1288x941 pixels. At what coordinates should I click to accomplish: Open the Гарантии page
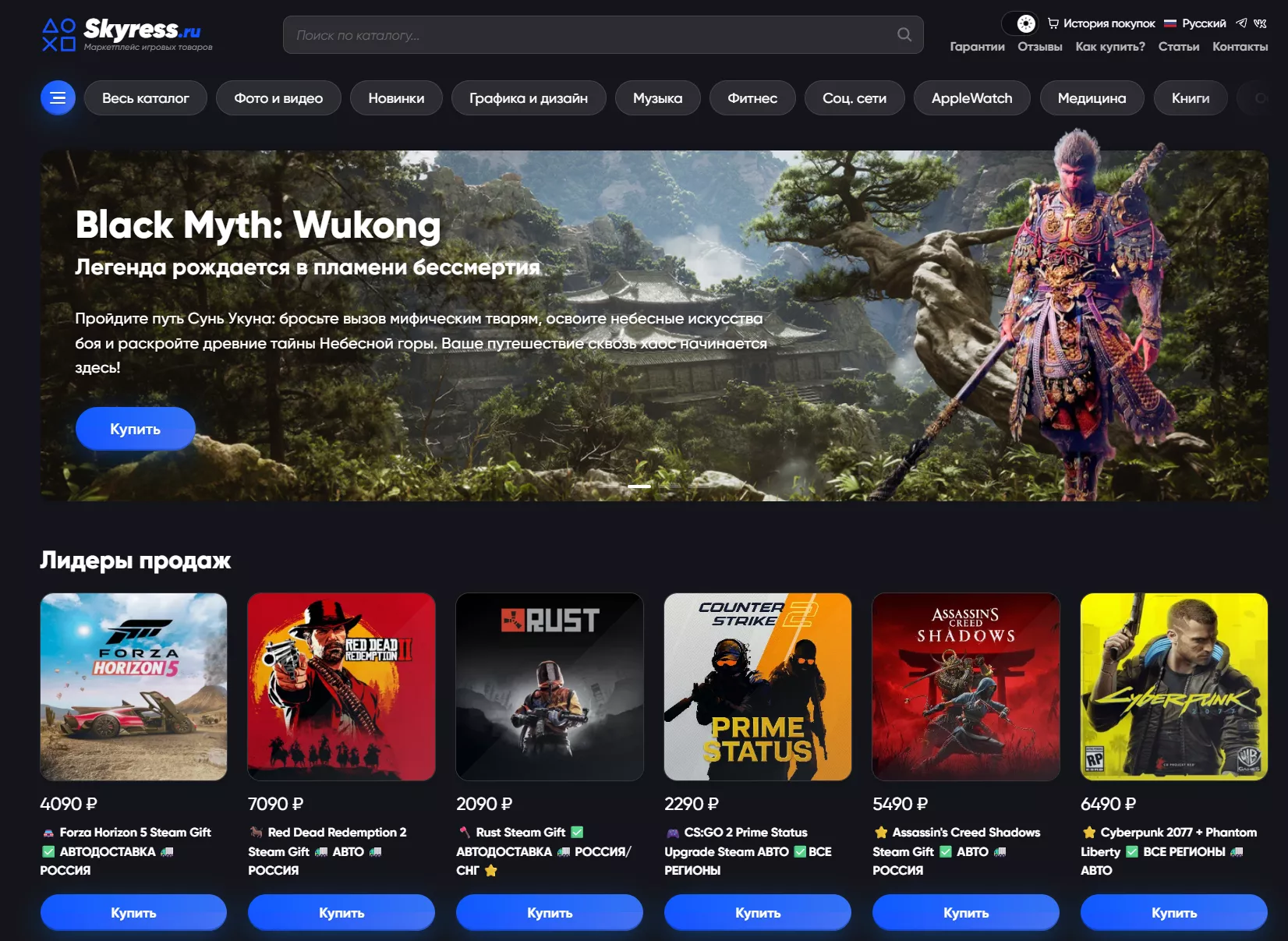977,47
